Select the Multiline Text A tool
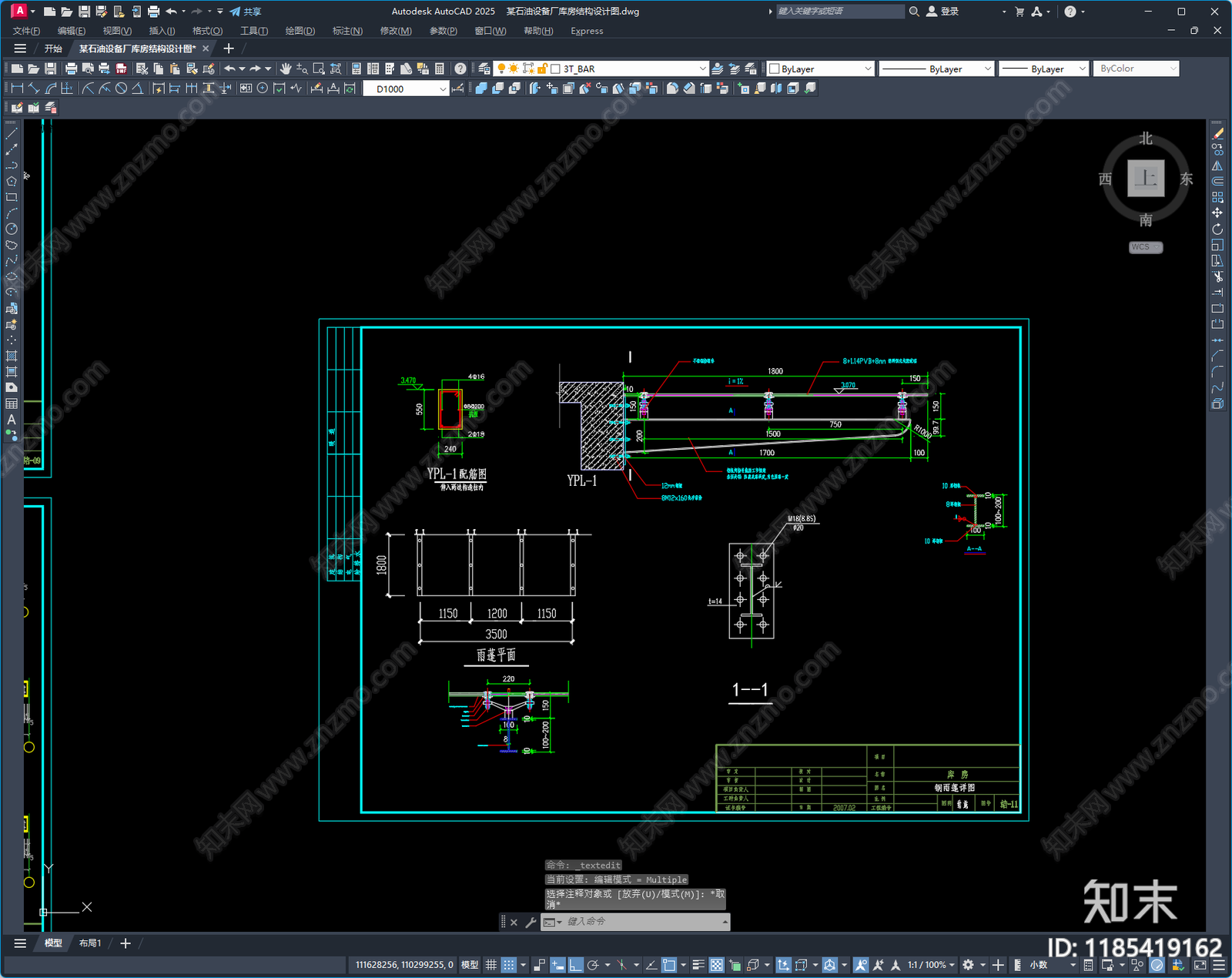This screenshot has width=1232, height=978. tap(12, 420)
